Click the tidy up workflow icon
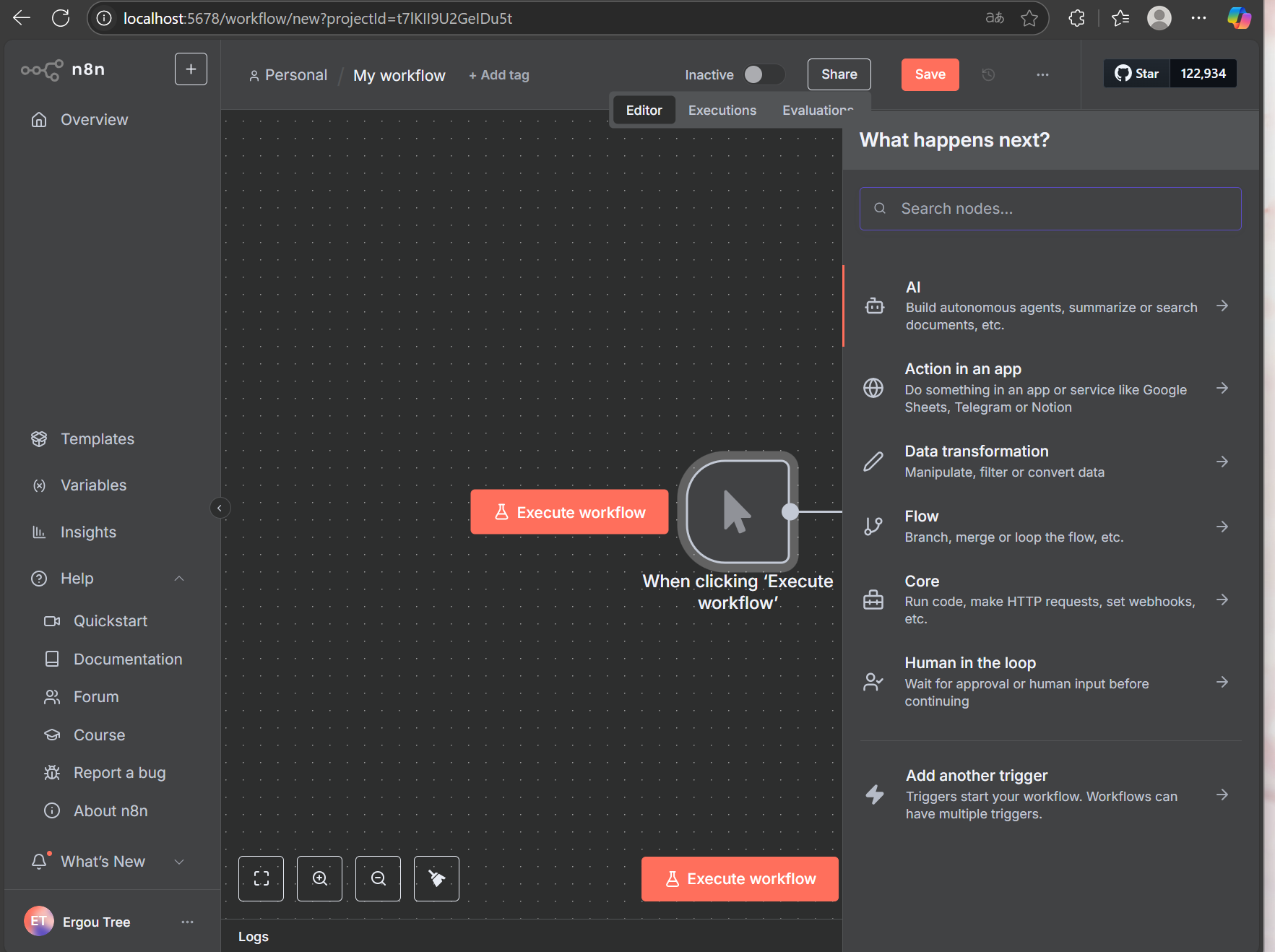Screen dimensions: 1275x952 436,878
